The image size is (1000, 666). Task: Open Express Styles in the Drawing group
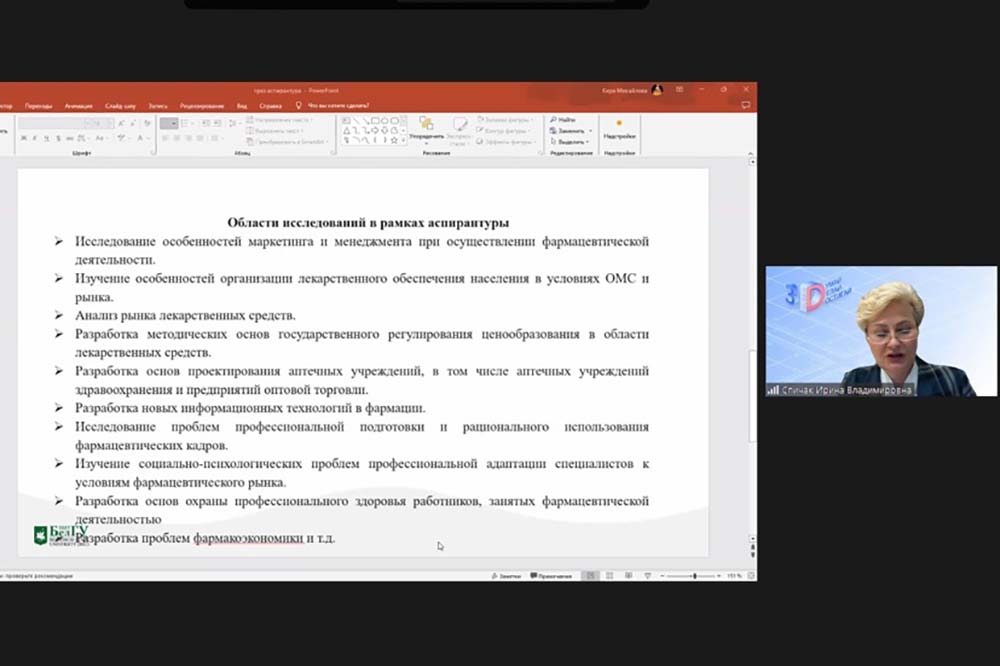tap(460, 129)
